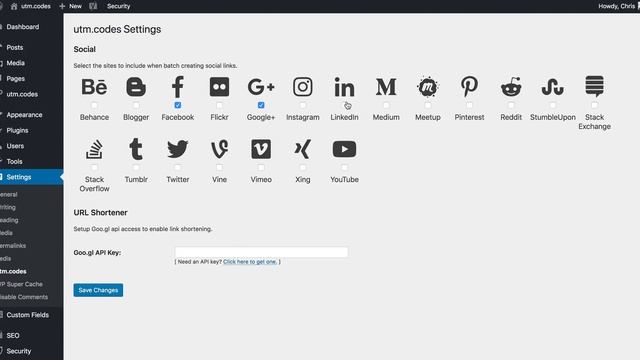This screenshot has width=640, height=360.
Task: Check the Blogger checkbox
Action: (136, 105)
